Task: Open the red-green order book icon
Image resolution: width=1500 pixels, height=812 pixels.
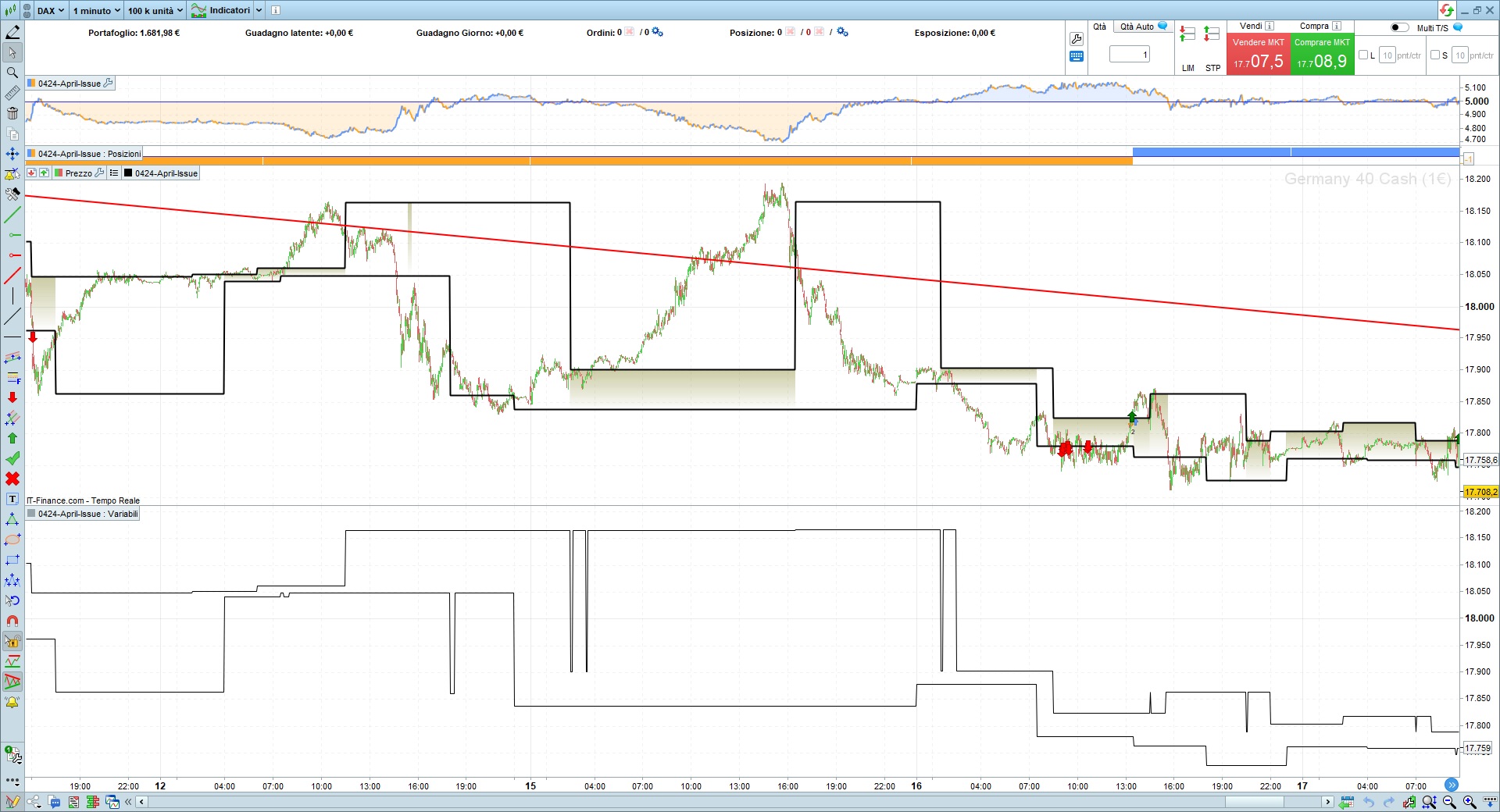Action: (x=93, y=802)
